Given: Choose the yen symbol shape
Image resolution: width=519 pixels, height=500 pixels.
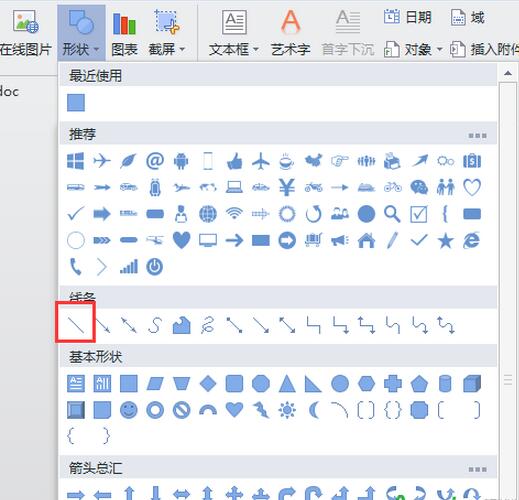Looking at the screenshot, I should [287, 187].
